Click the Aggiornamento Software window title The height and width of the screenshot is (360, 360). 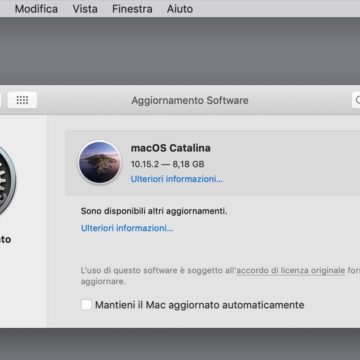click(190, 100)
